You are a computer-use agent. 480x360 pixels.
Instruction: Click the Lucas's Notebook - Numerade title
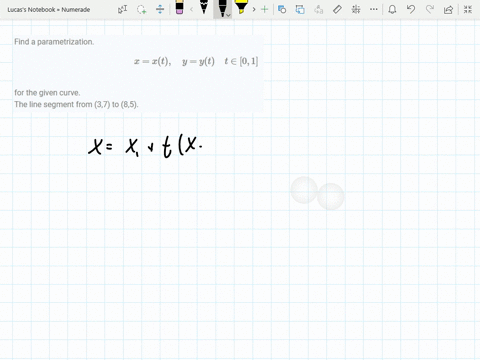coord(49,10)
